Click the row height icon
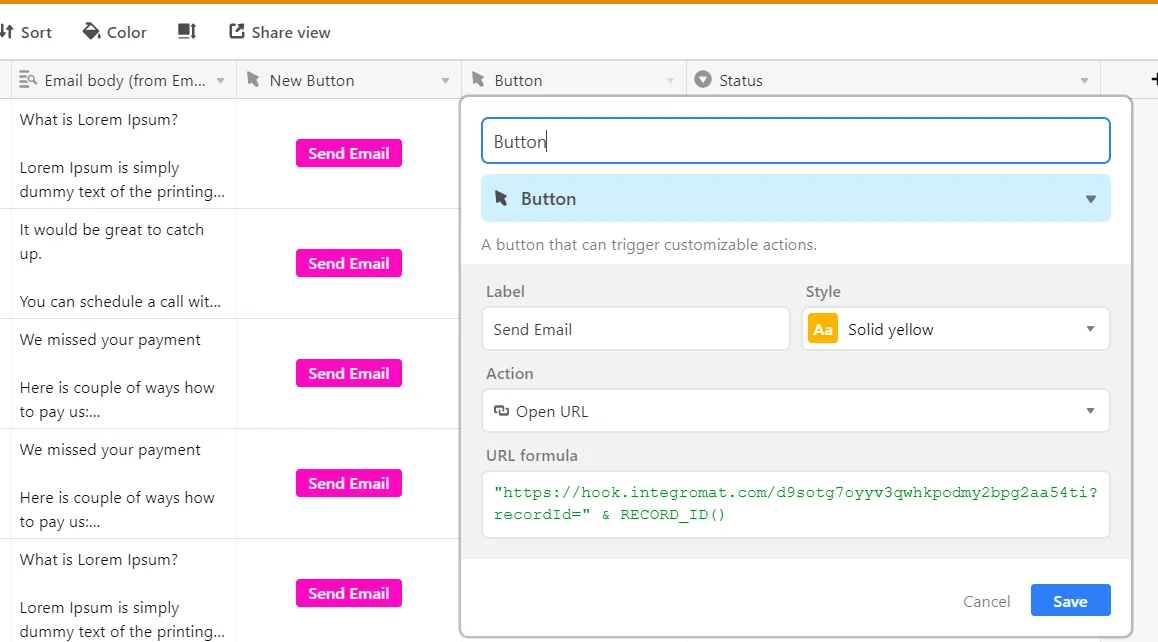 (x=187, y=31)
